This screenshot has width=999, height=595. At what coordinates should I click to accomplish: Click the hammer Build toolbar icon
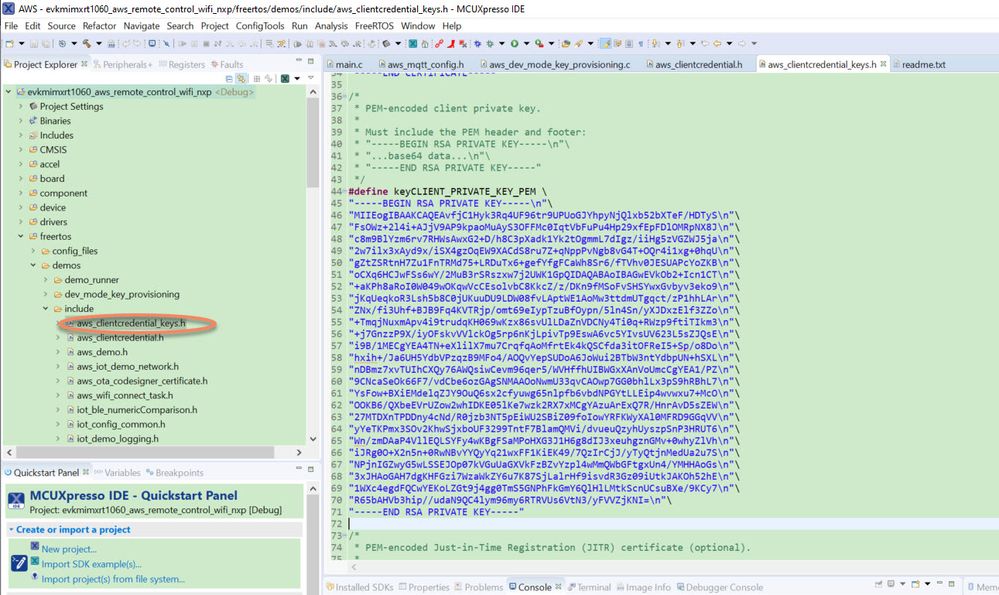click(x=87, y=43)
